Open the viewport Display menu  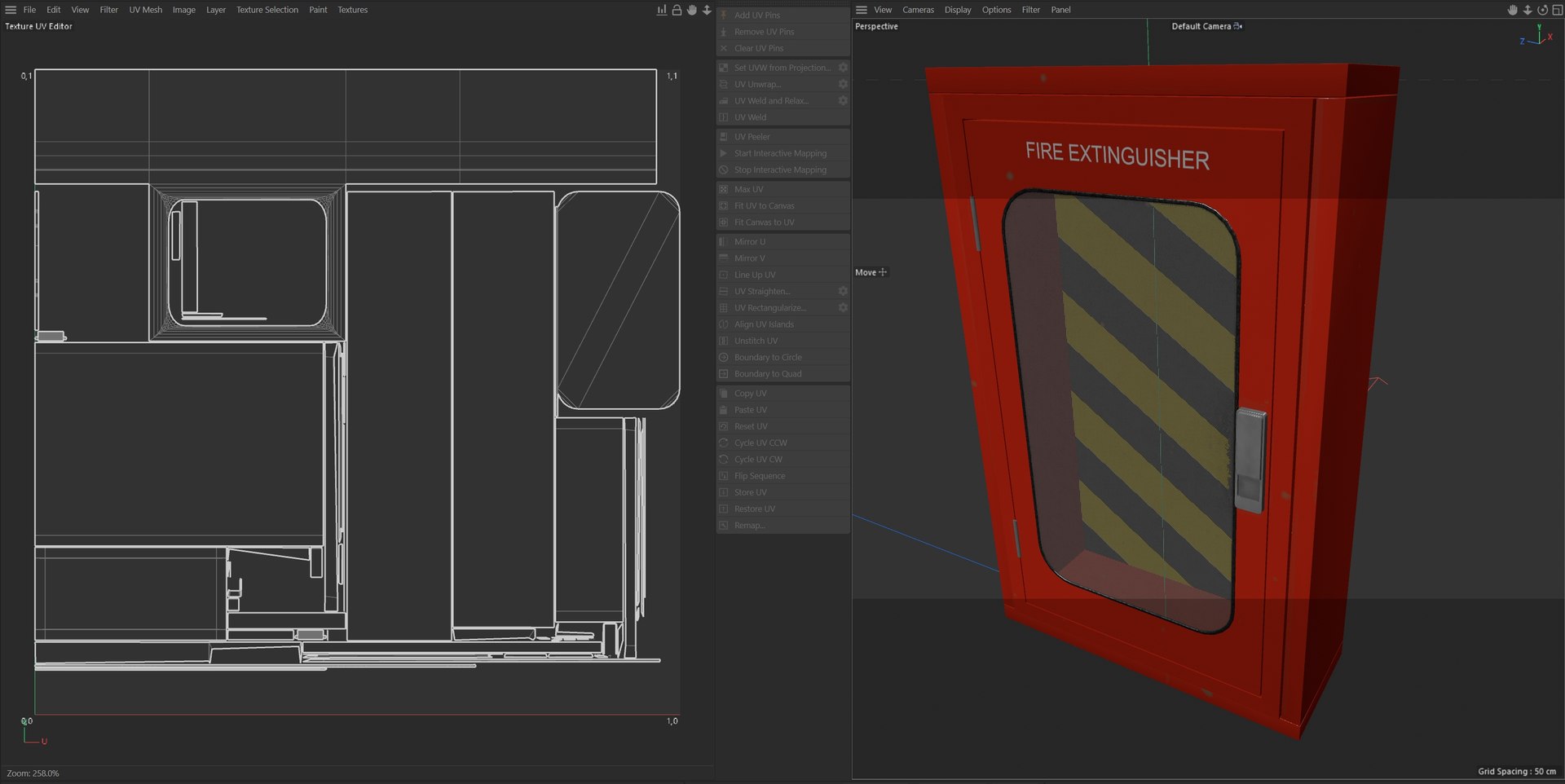(x=958, y=10)
